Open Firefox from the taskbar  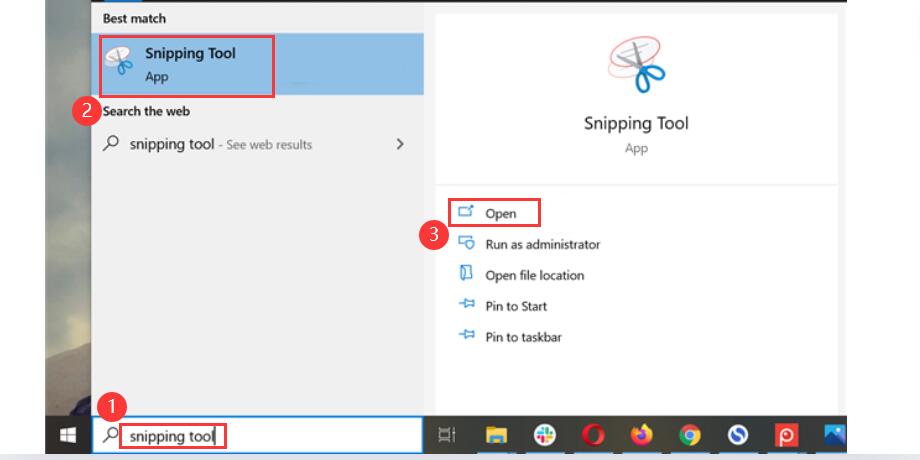coord(642,435)
